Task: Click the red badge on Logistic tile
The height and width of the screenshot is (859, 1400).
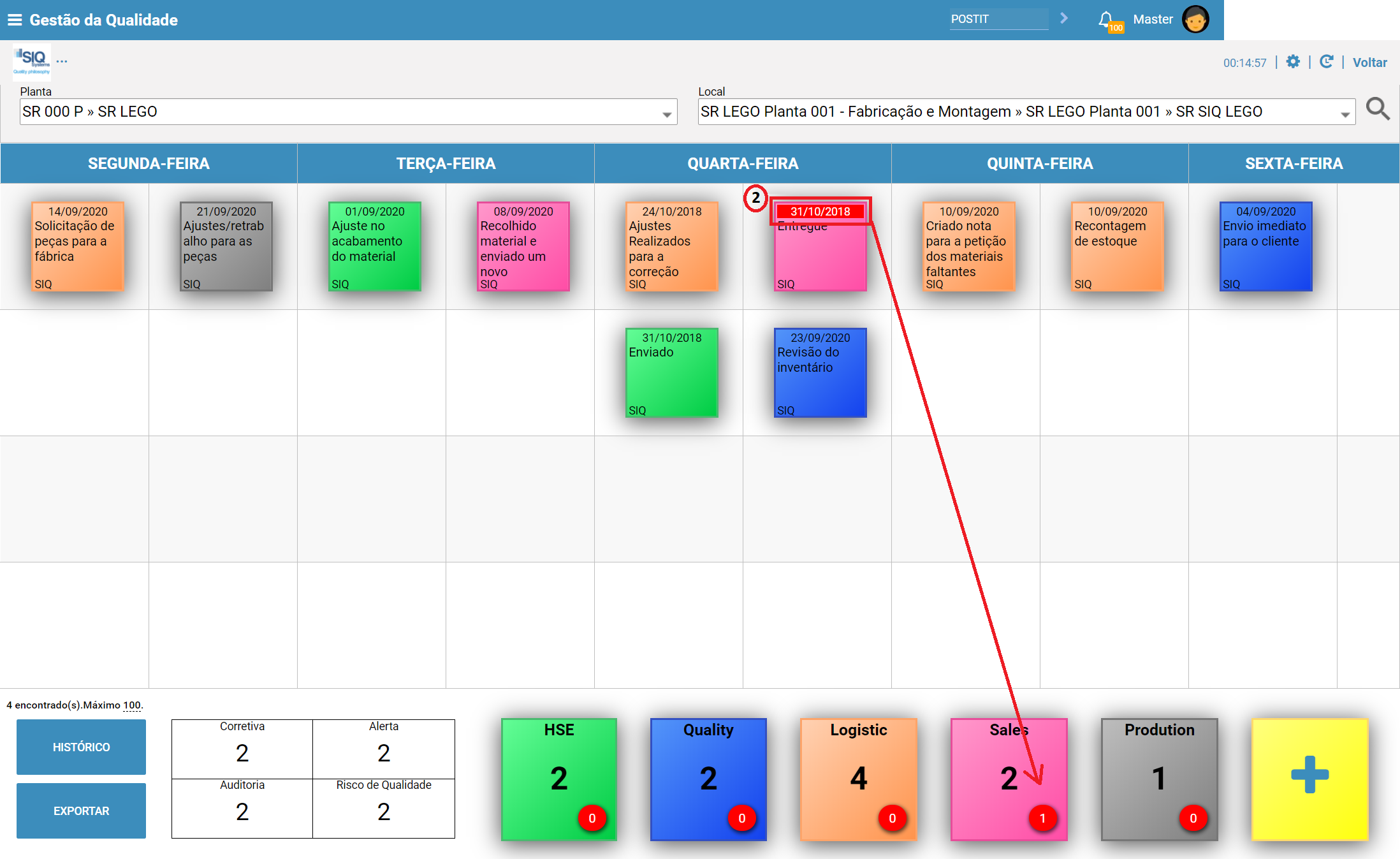Action: [893, 818]
